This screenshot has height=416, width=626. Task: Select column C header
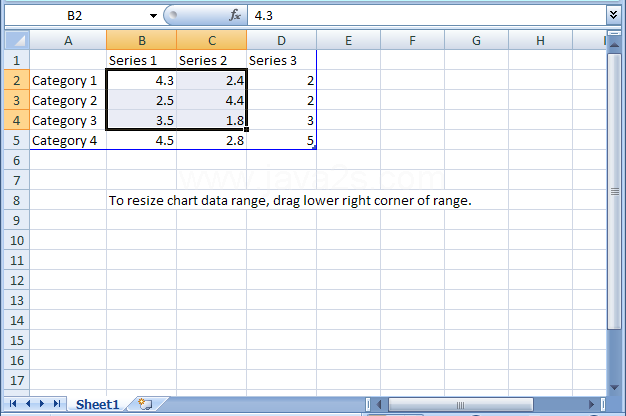click(x=212, y=40)
